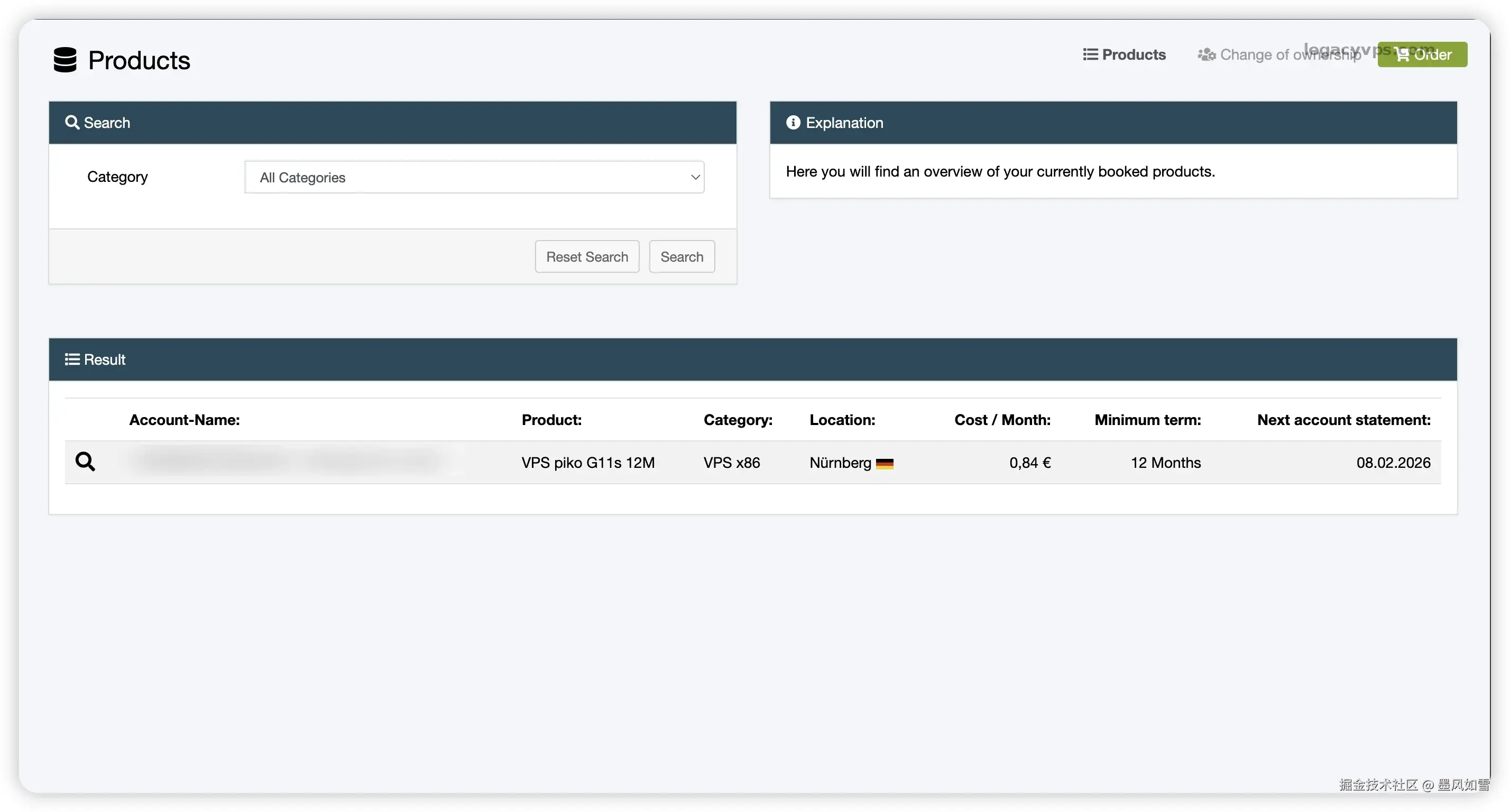
Task: Click the info icon in Explanation header
Action: pyautogui.click(x=793, y=123)
